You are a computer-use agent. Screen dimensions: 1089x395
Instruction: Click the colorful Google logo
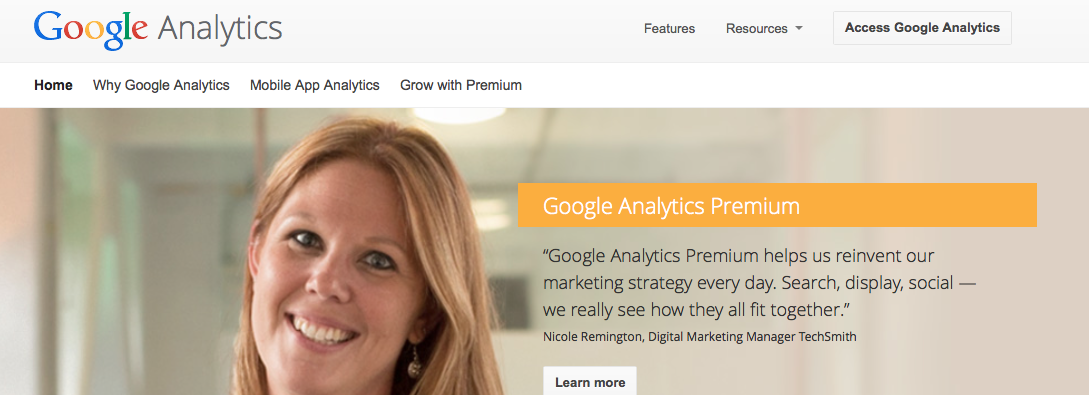[x=90, y=29]
